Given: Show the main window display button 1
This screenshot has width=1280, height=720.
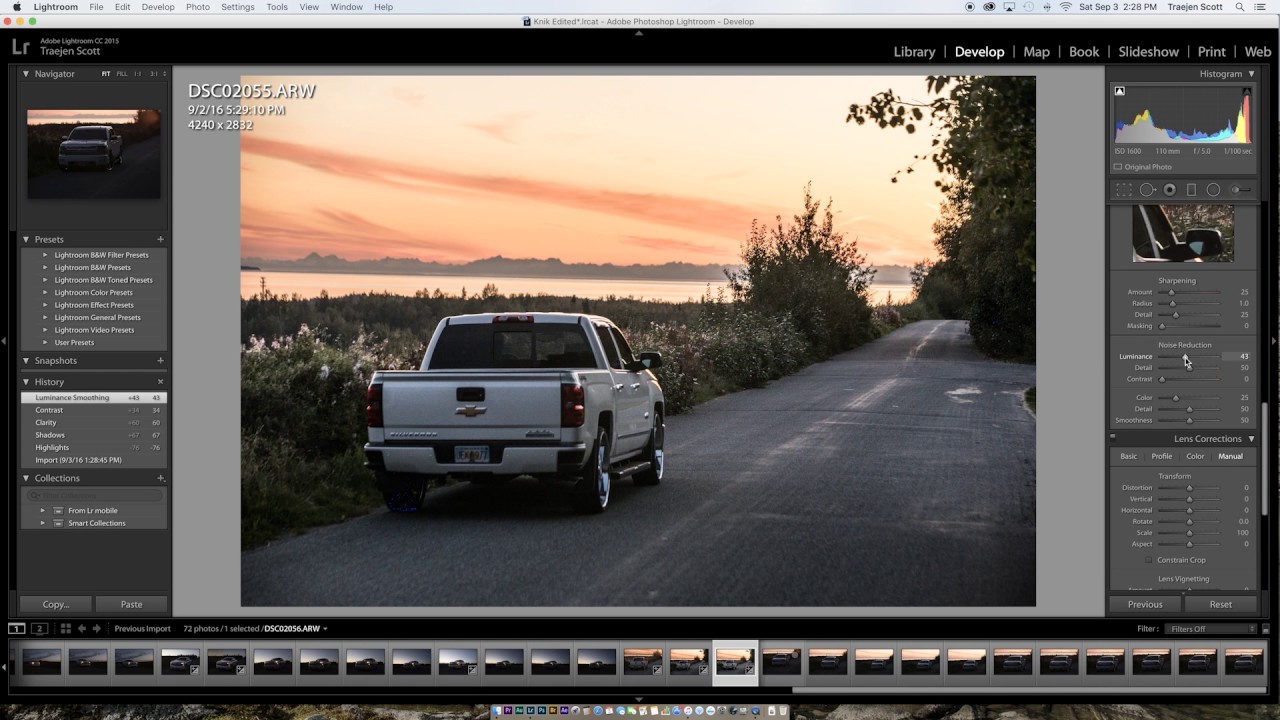Looking at the screenshot, I should (17, 628).
